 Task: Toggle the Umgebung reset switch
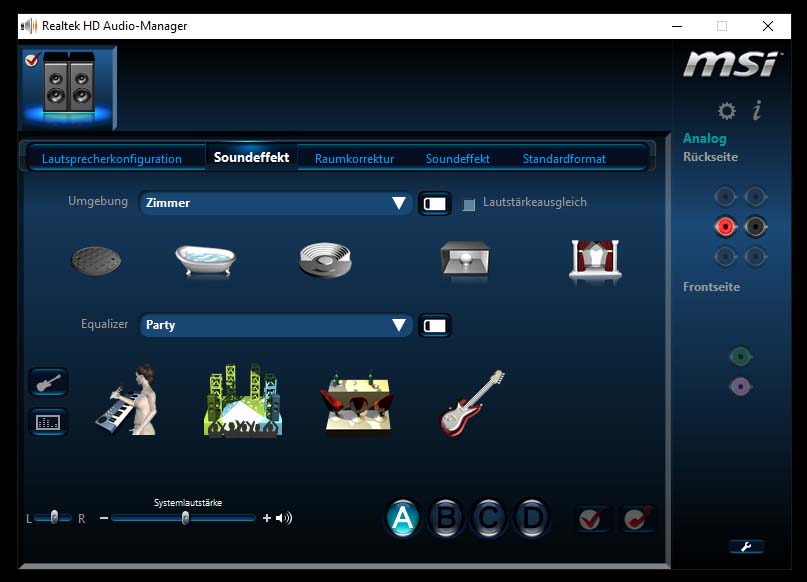coord(435,204)
